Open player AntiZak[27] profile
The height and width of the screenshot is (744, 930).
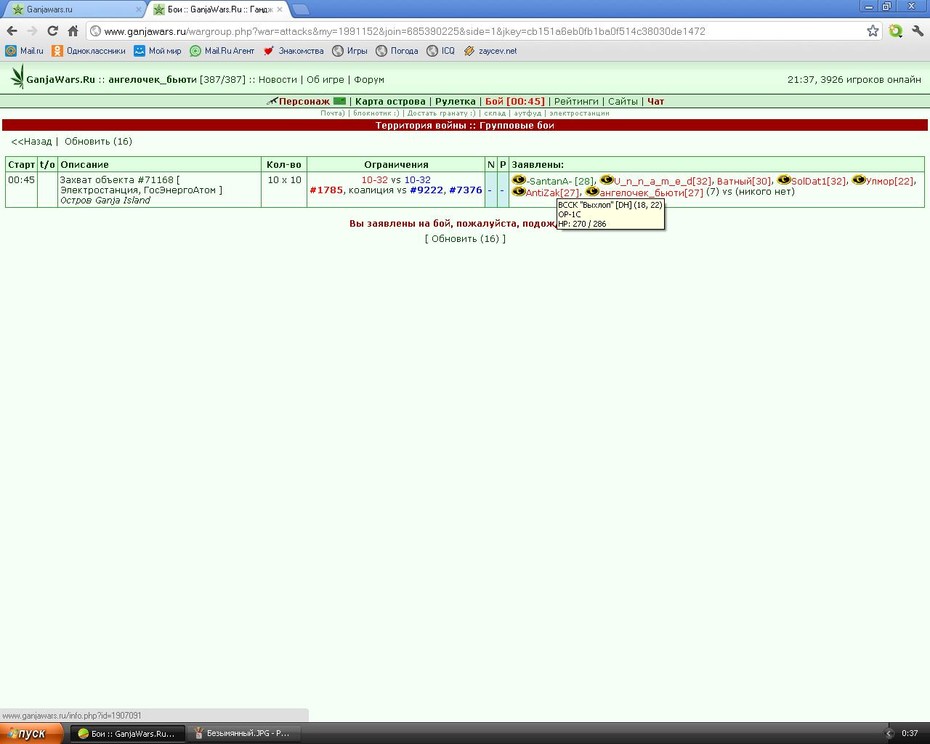tap(552, 192)
